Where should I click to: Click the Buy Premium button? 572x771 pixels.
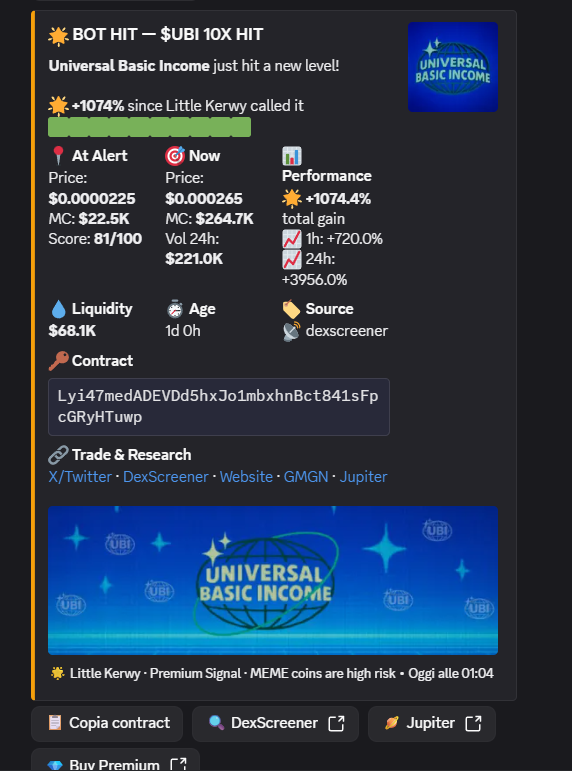pyautogui.click(x=115, y=761)
